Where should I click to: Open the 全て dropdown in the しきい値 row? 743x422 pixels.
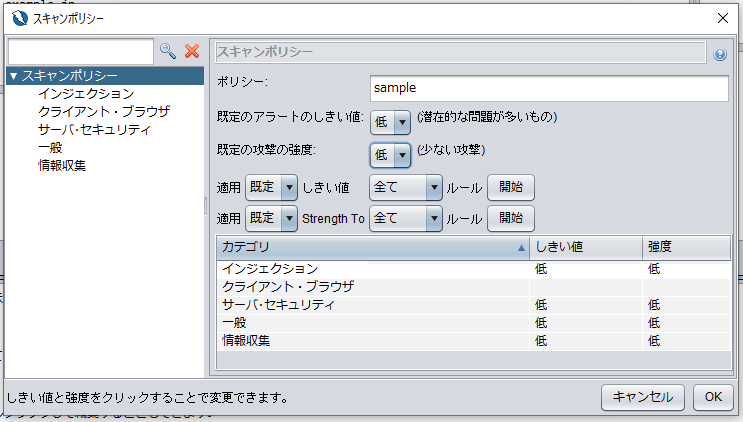[x=406, y=188]
